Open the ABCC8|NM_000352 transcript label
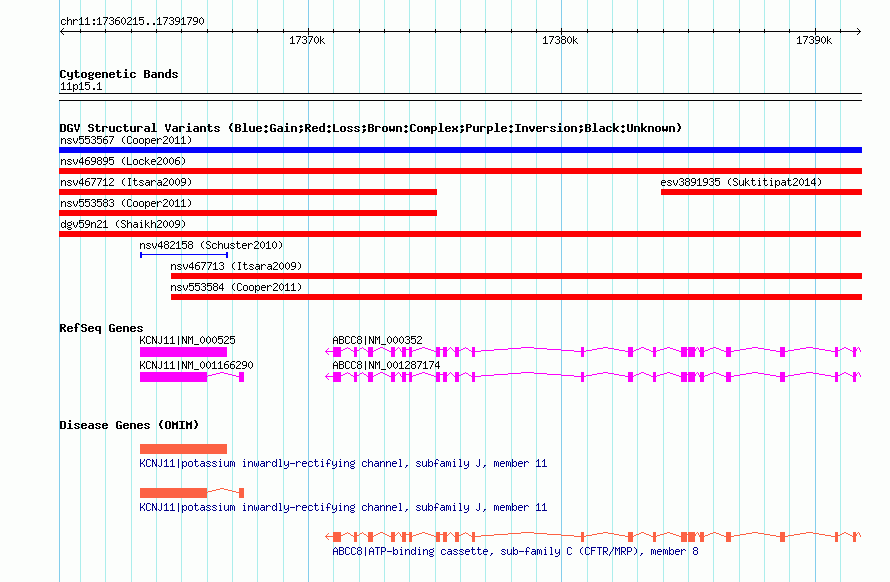Screen dimensions: 890x582 (377, 340)
